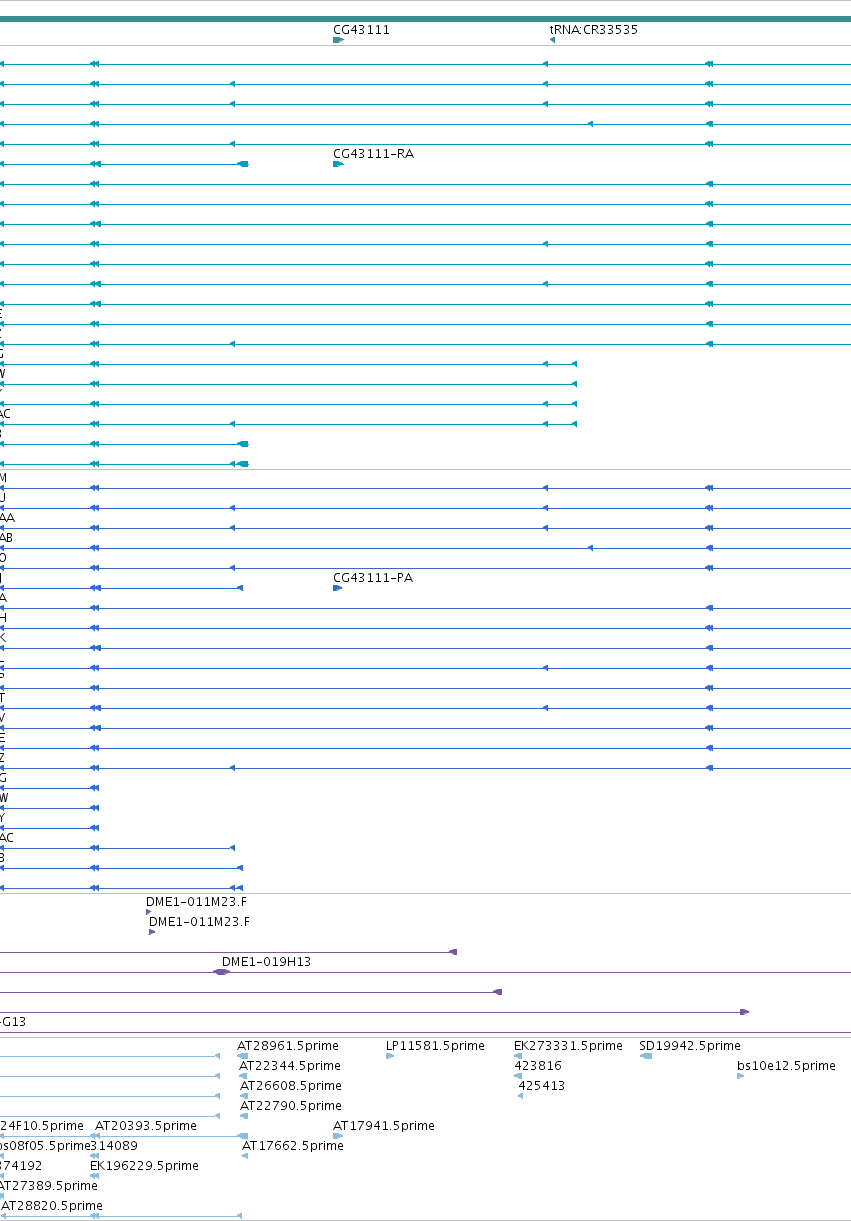The image size is (851, 1221).
Task: Click the AT27389.5prime EST label
Action: coord(49,1186)
